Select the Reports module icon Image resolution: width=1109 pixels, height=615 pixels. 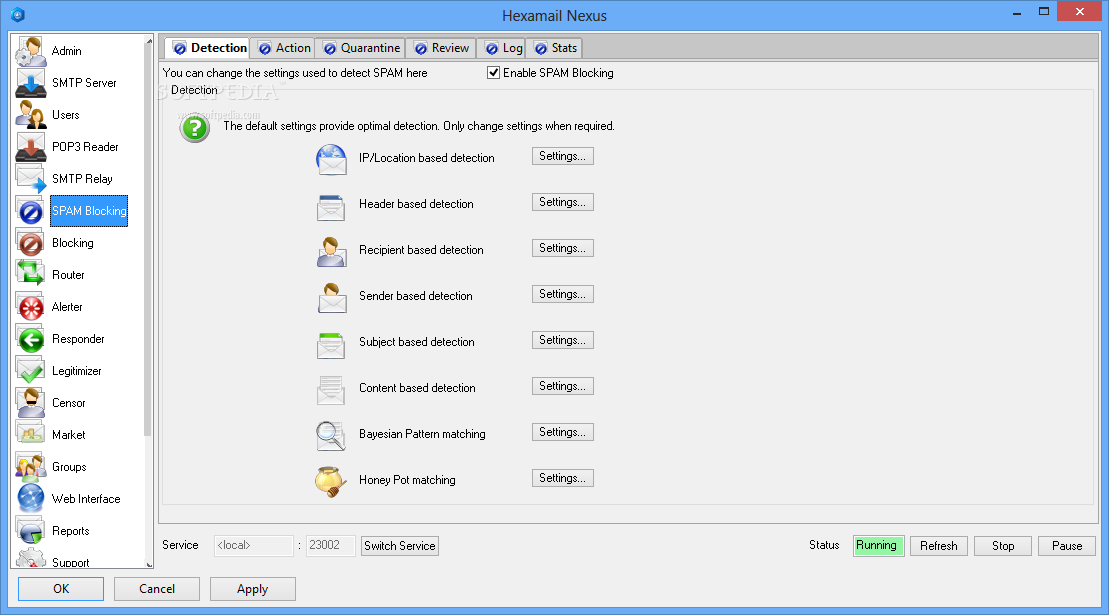[x=31, y=531]
